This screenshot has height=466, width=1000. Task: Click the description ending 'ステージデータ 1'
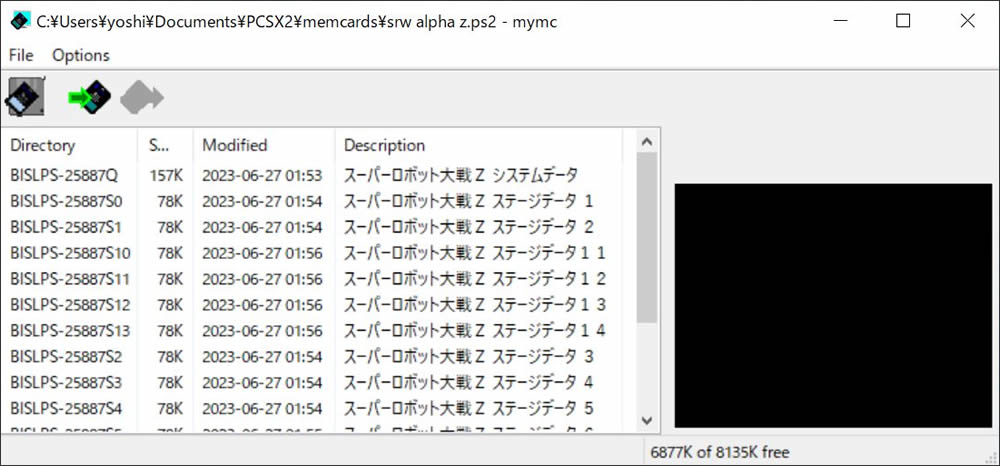469,201
